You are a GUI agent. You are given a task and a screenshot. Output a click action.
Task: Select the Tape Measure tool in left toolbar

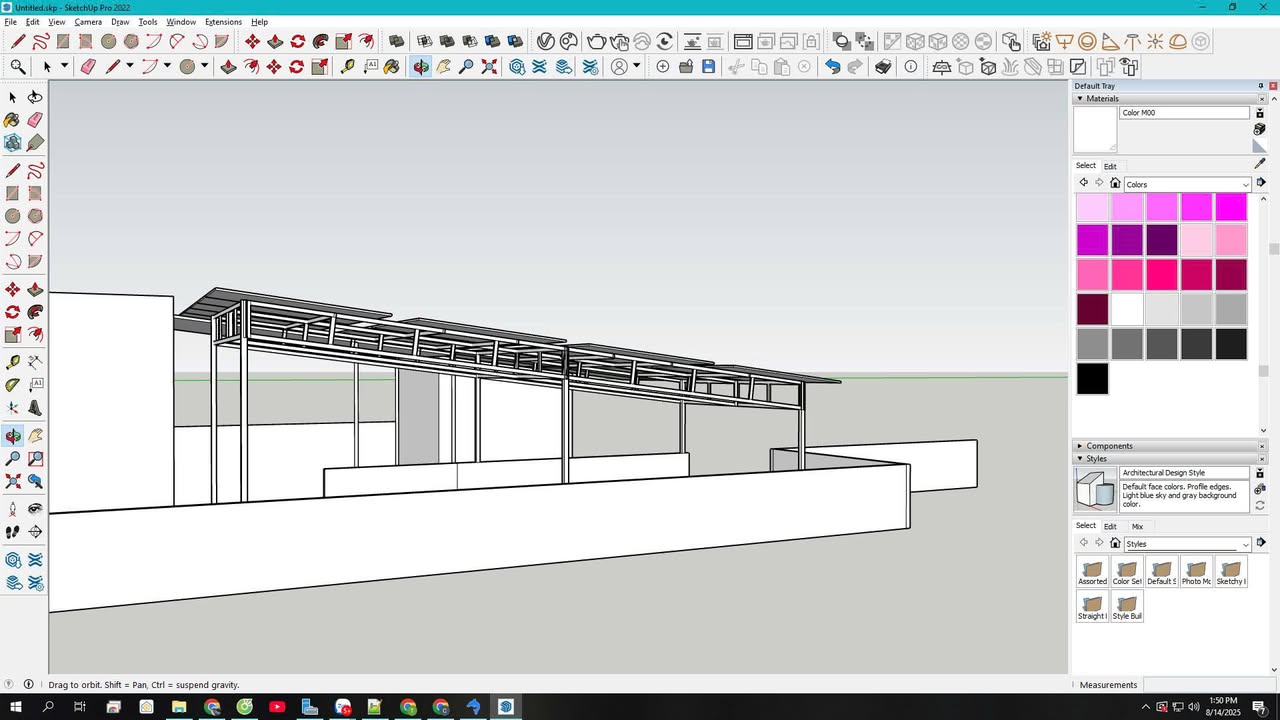click(x=13, y=362)
